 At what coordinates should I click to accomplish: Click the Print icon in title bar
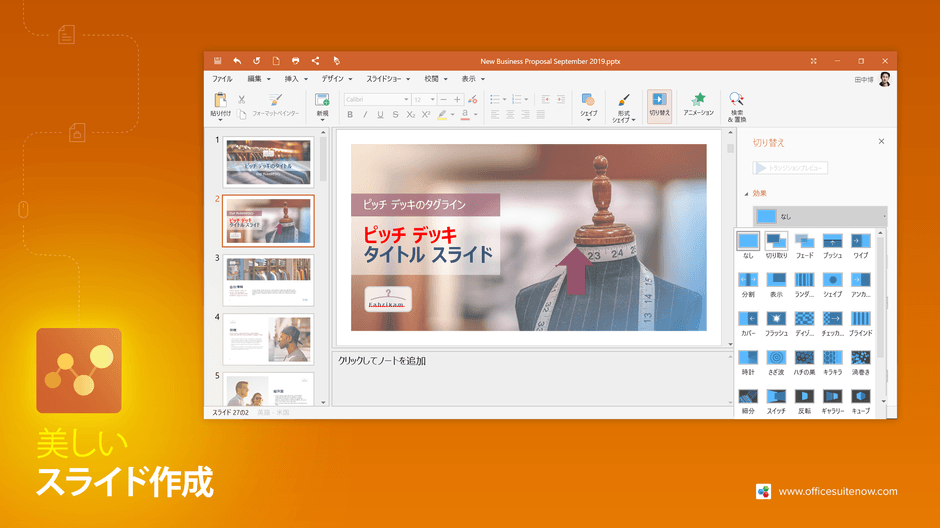(296, 61)
